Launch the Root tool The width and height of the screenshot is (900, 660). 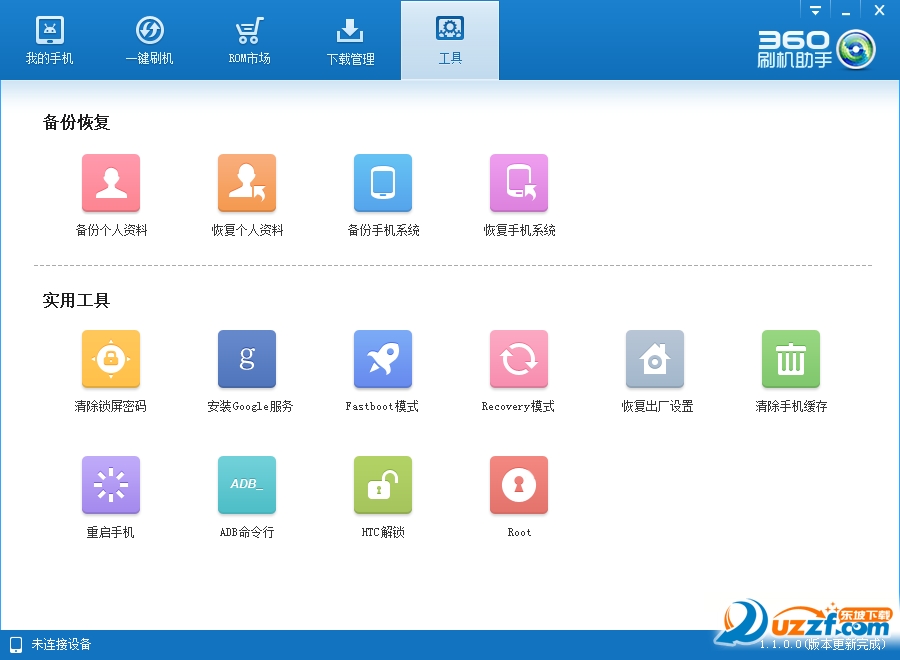[519, 485]
